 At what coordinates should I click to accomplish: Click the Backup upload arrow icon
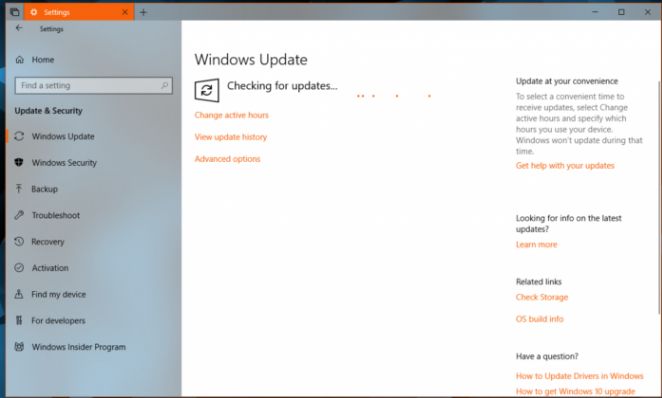tap(19, 189)
